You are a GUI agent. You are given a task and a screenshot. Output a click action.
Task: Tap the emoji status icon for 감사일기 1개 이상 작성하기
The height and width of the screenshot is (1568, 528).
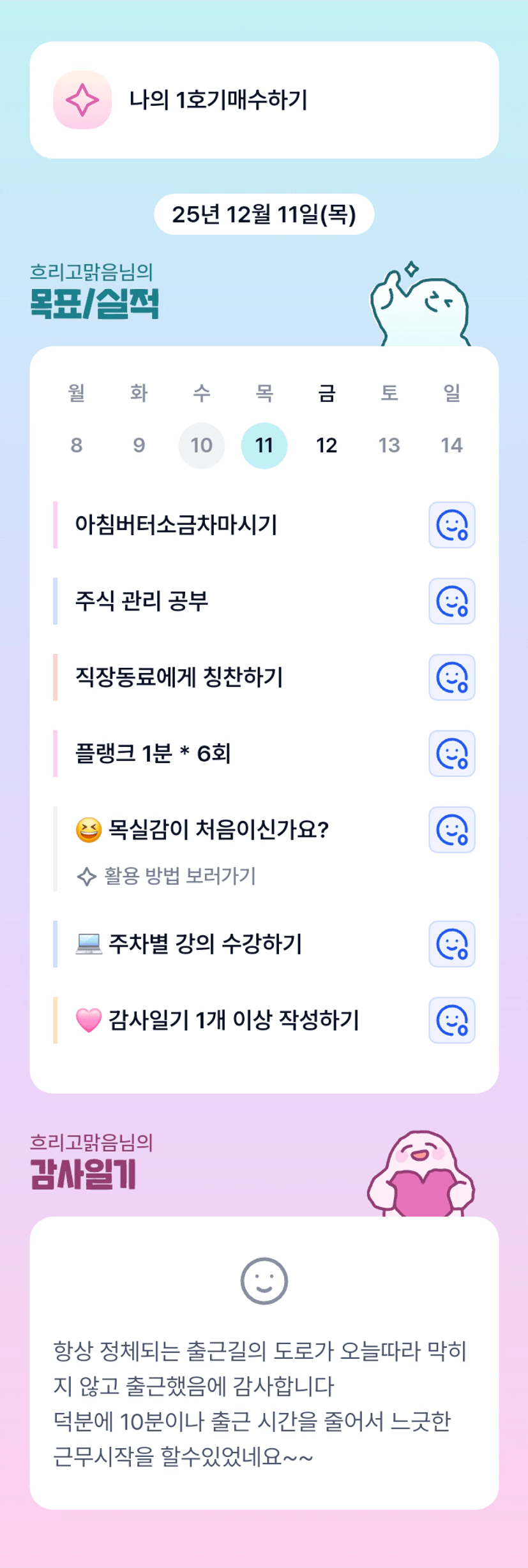451,1020
